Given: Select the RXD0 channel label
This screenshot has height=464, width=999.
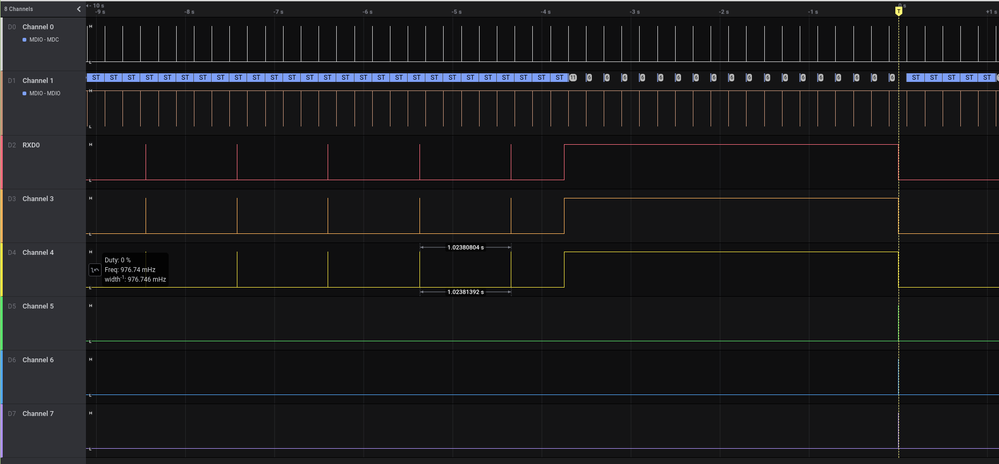Looking at the screenshot, I should coord(31,145).
